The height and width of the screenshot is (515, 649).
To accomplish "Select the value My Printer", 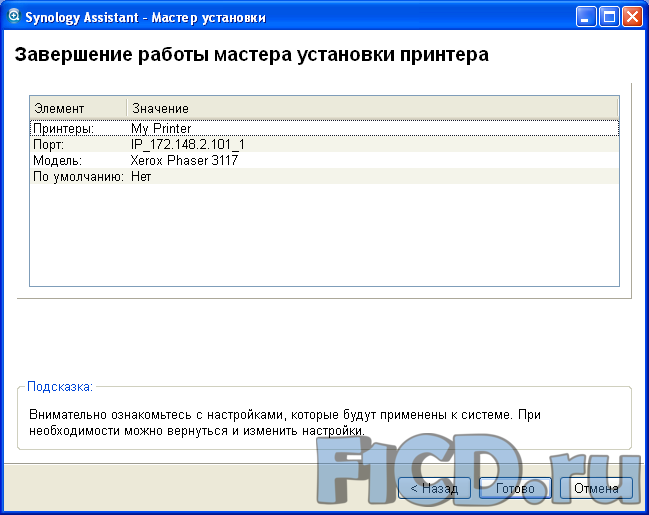I will 161,128.
